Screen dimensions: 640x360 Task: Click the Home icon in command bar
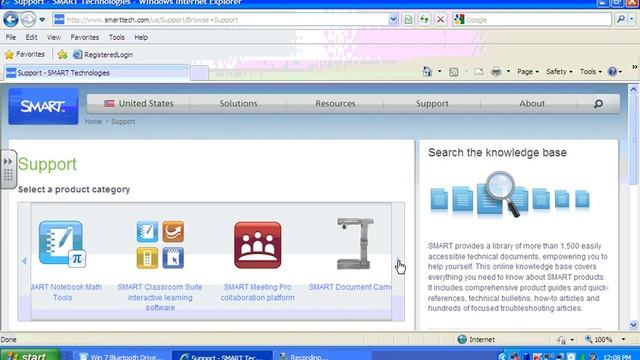pos(427,72)
